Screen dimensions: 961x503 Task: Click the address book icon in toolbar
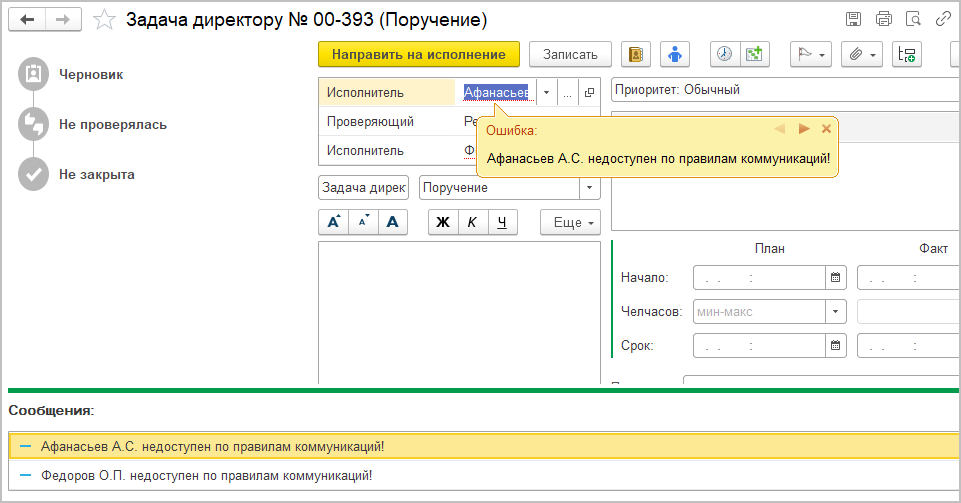tap(637, 55)
